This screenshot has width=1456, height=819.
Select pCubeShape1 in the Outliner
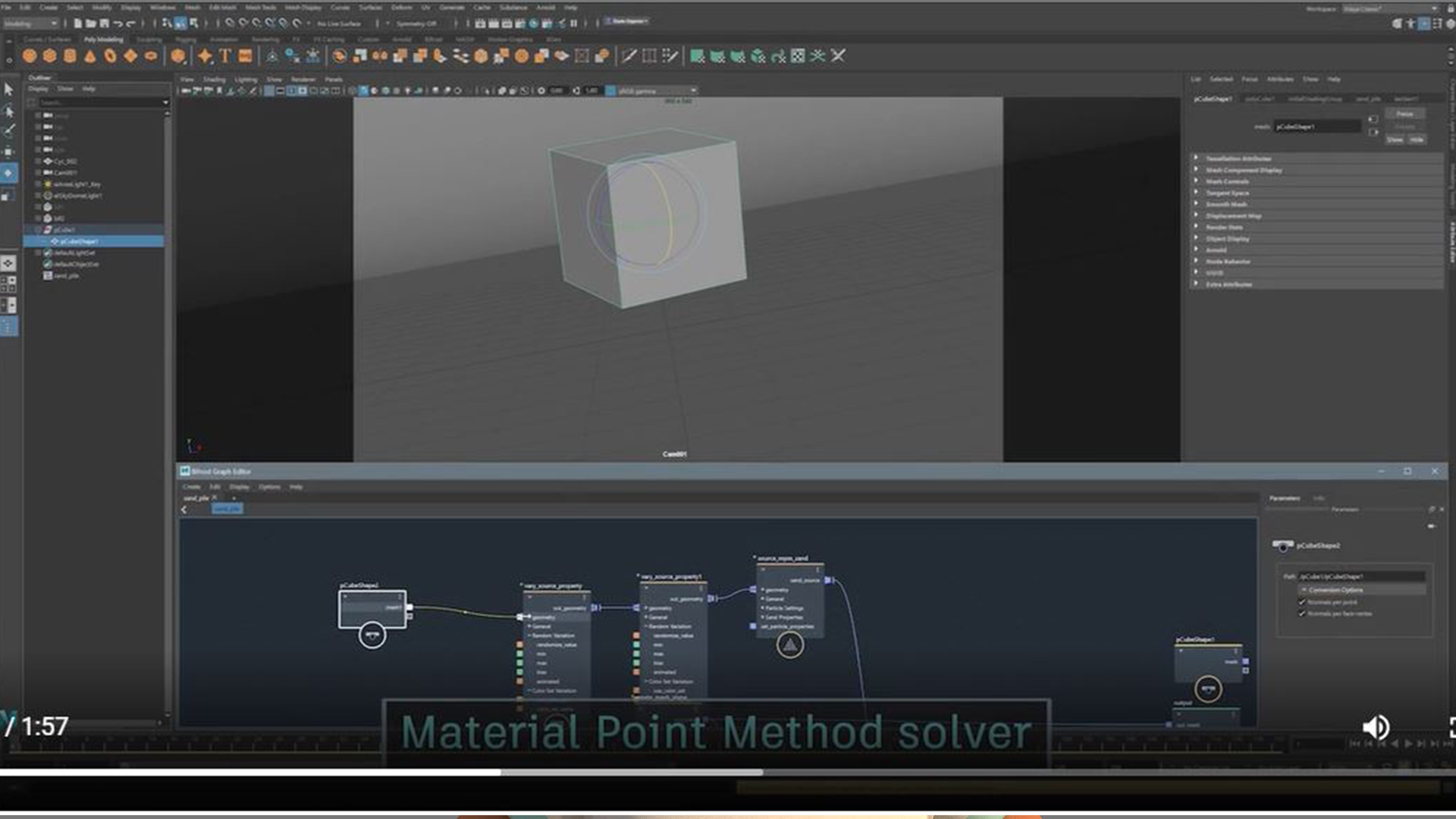click(x=93, y=241)
